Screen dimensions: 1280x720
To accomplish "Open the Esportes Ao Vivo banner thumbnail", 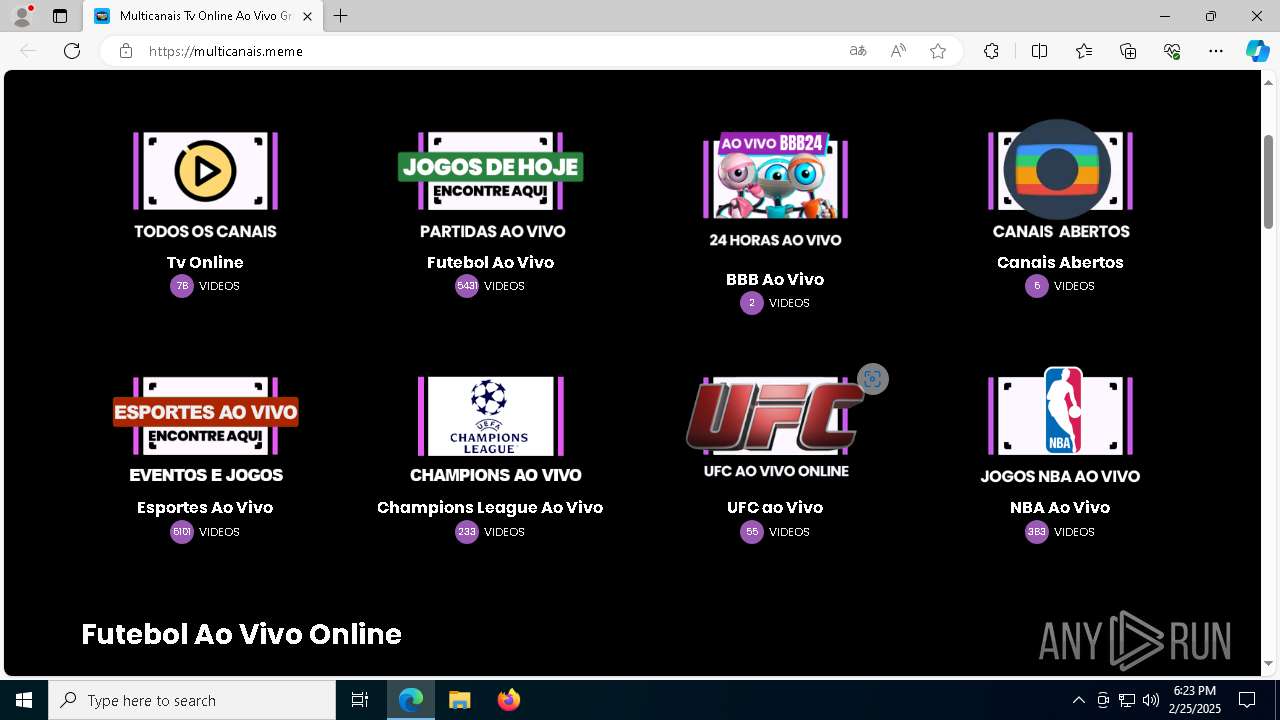I will [205, 430].
